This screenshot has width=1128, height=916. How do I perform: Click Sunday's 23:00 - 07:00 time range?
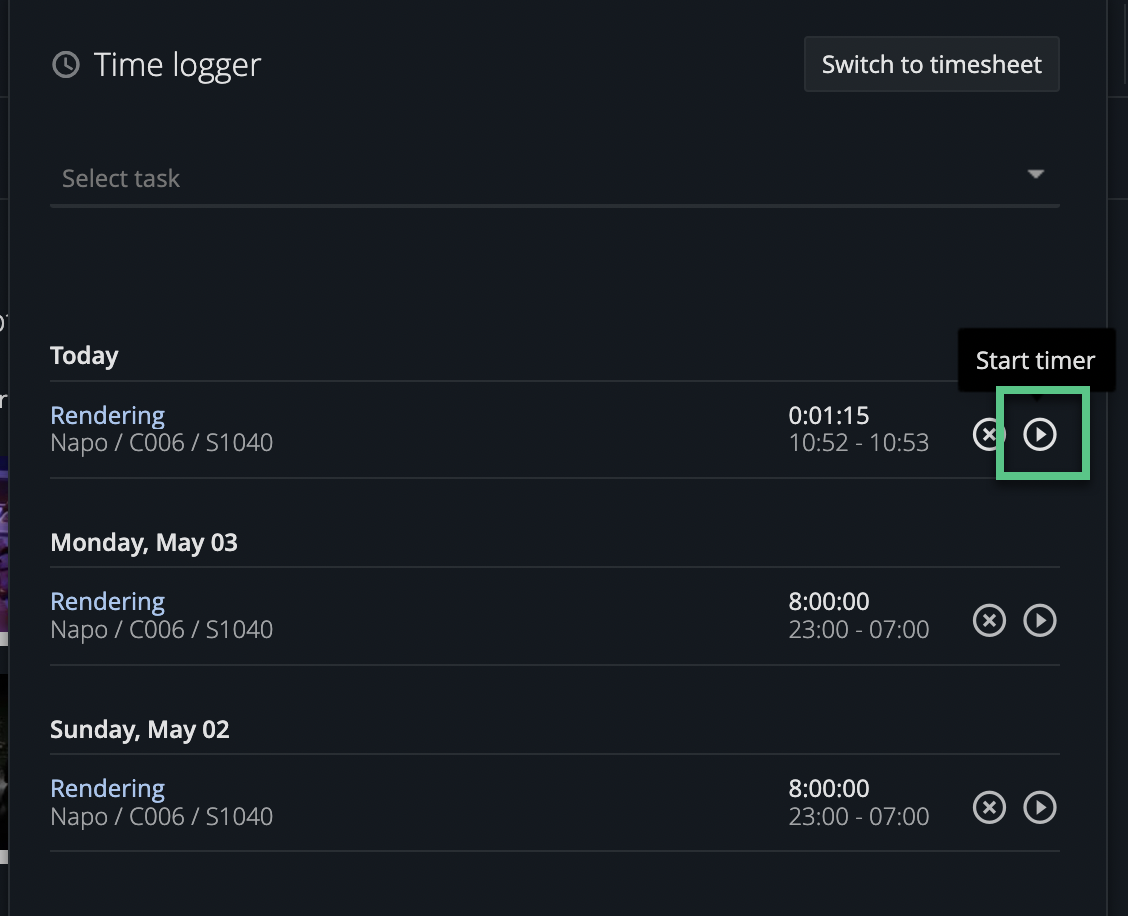858,816
